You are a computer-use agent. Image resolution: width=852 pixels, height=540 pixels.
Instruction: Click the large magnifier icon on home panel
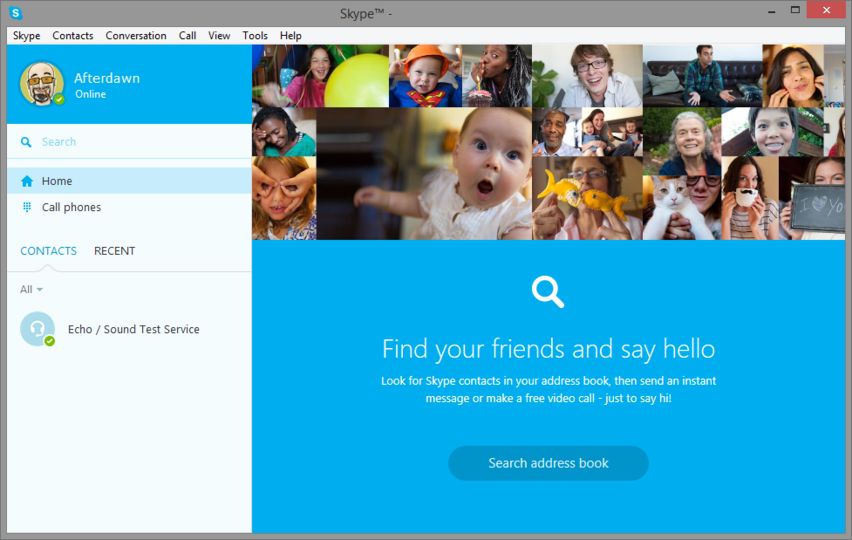548,292
